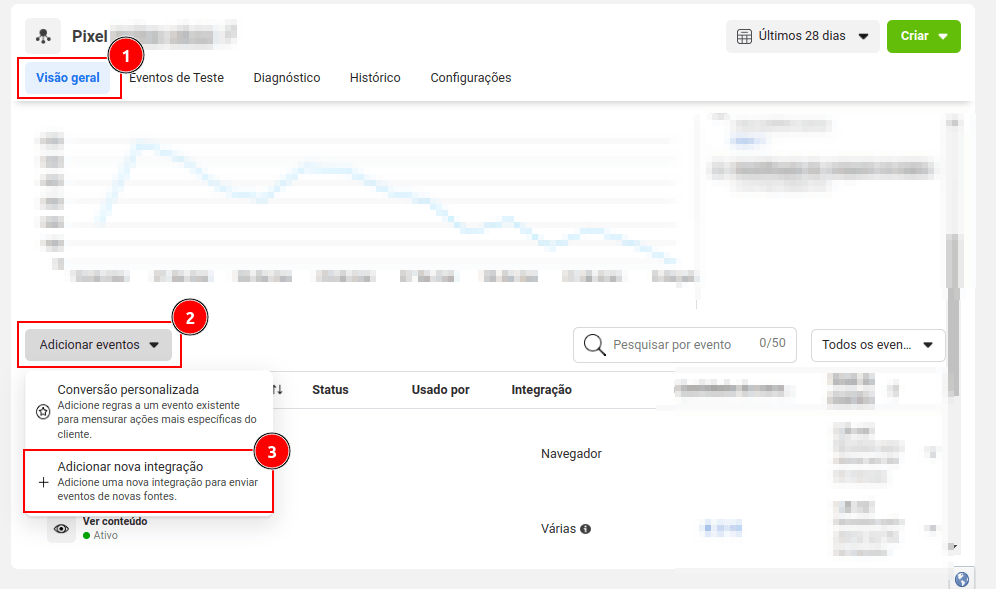The height and width of the screenshot is (589, 996).
Task: Click the star icon for Conversão personalizada
Action: (x=43, y=411)
